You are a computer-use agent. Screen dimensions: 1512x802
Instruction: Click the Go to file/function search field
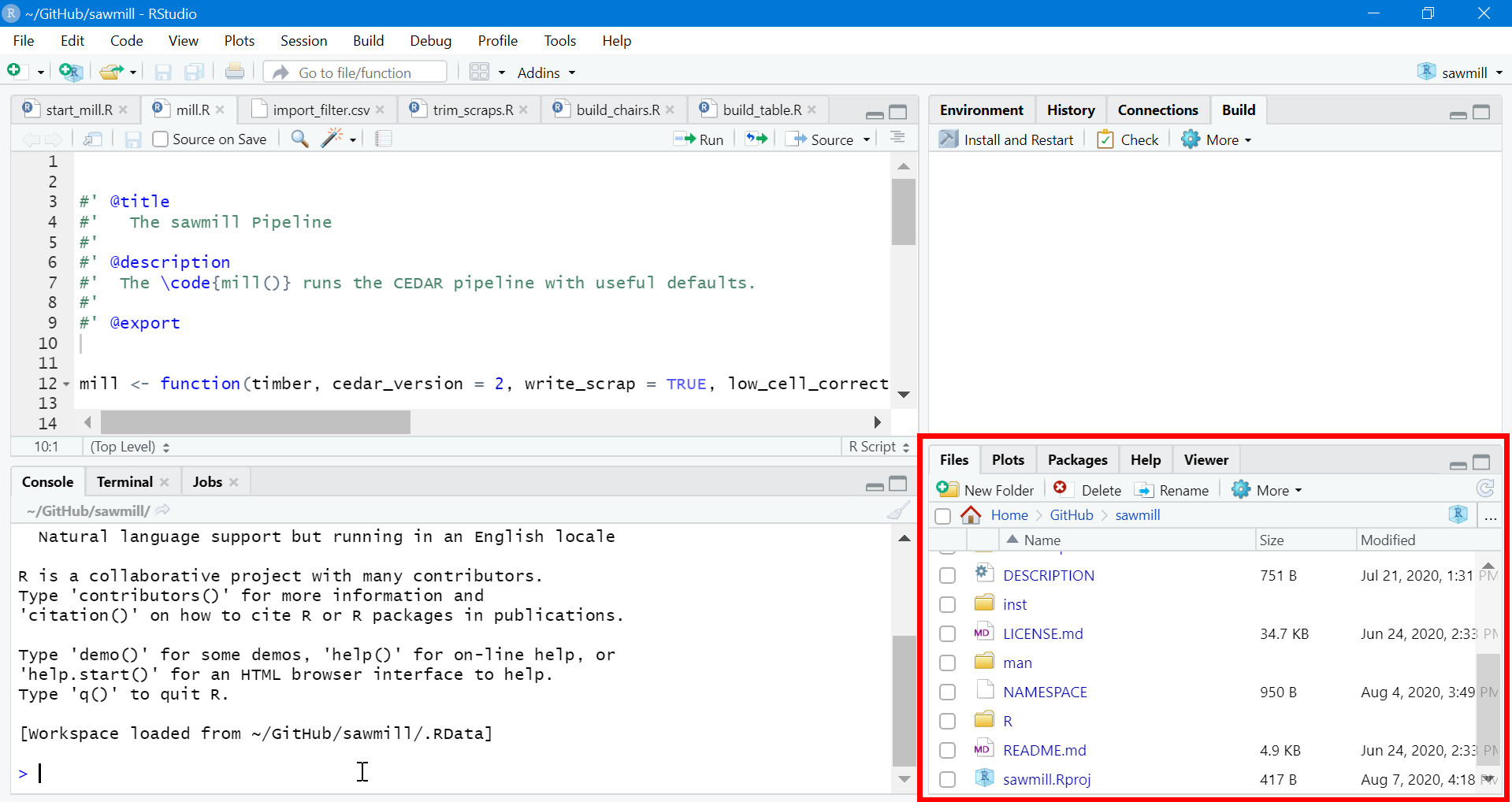(x=355, y=72)
